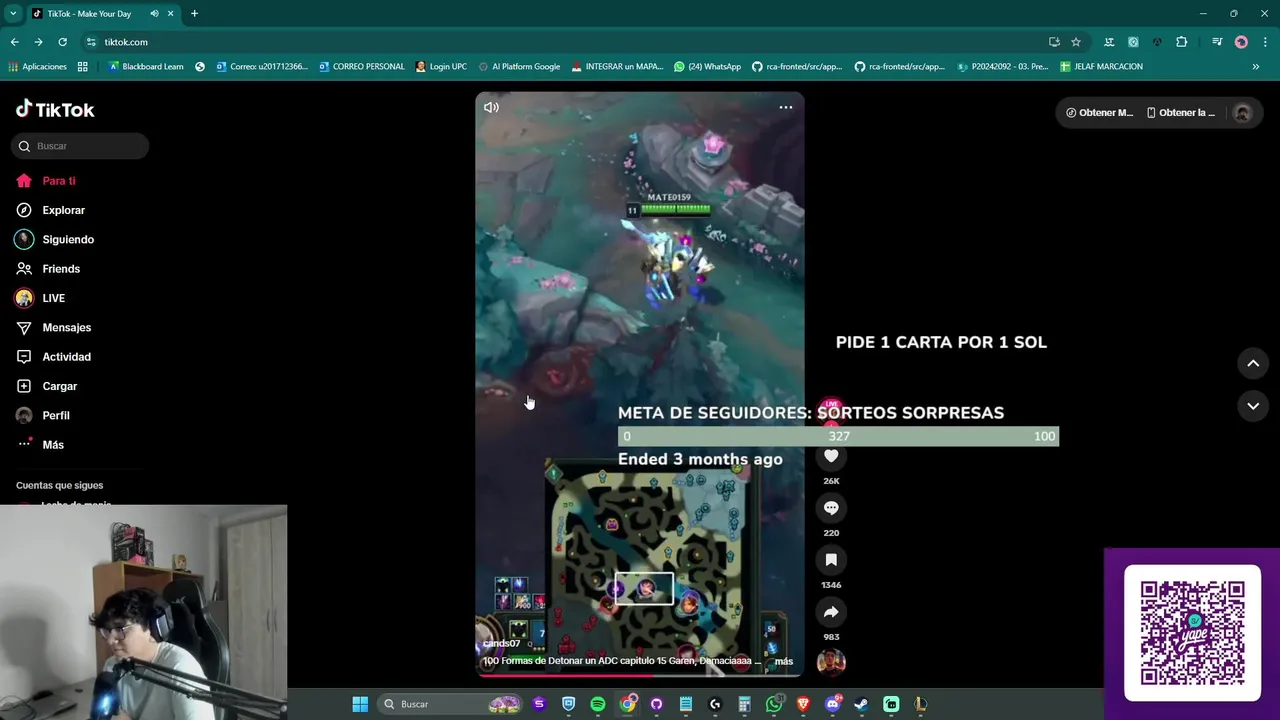The width and height of the screenshot is (1280, 720).
Task: Click the video progress bar
Action: [640, 675]
